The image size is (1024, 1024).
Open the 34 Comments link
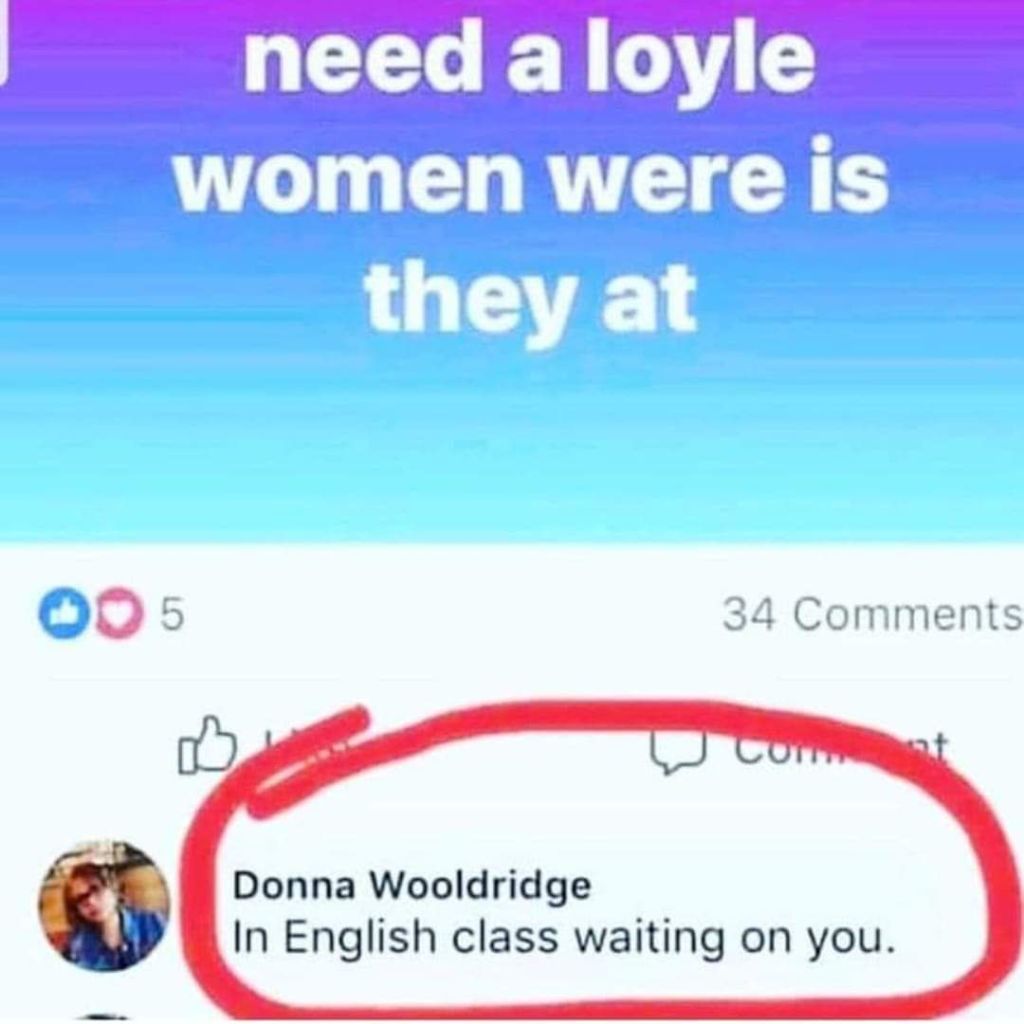pos(871,615)
